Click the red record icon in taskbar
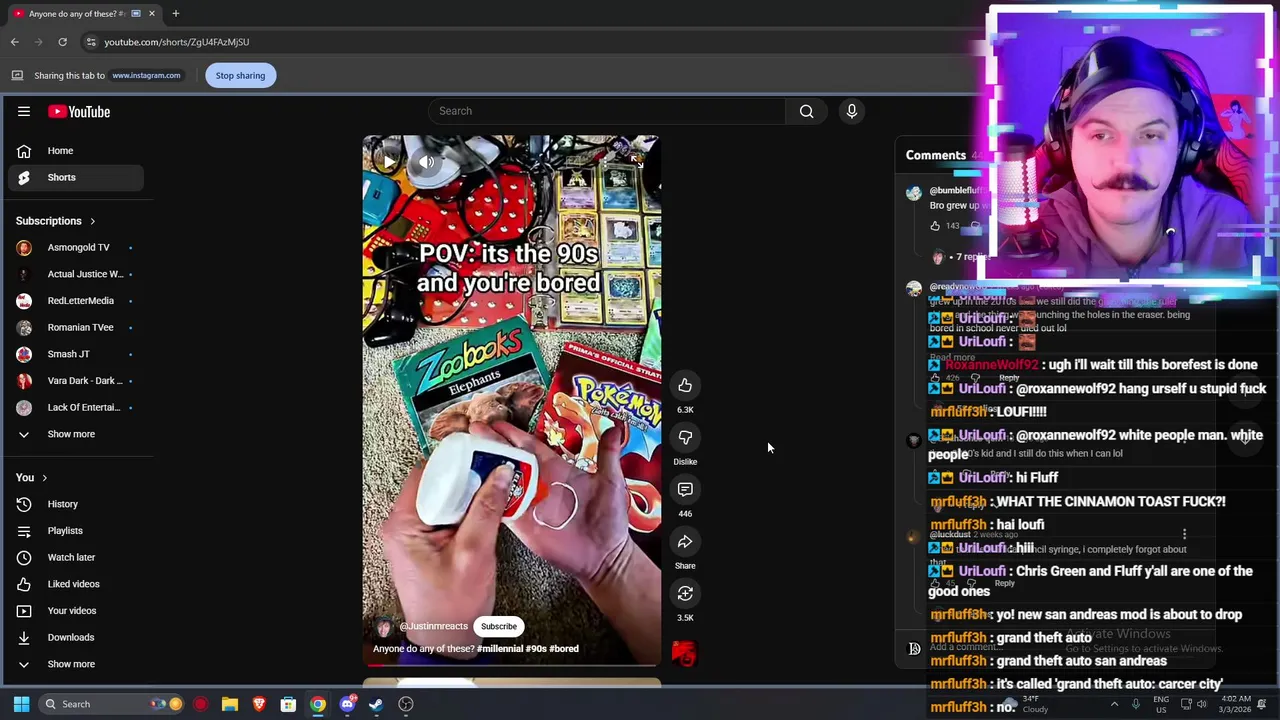This screenshot has height=720, width=1280. click(x=201, y=704)
